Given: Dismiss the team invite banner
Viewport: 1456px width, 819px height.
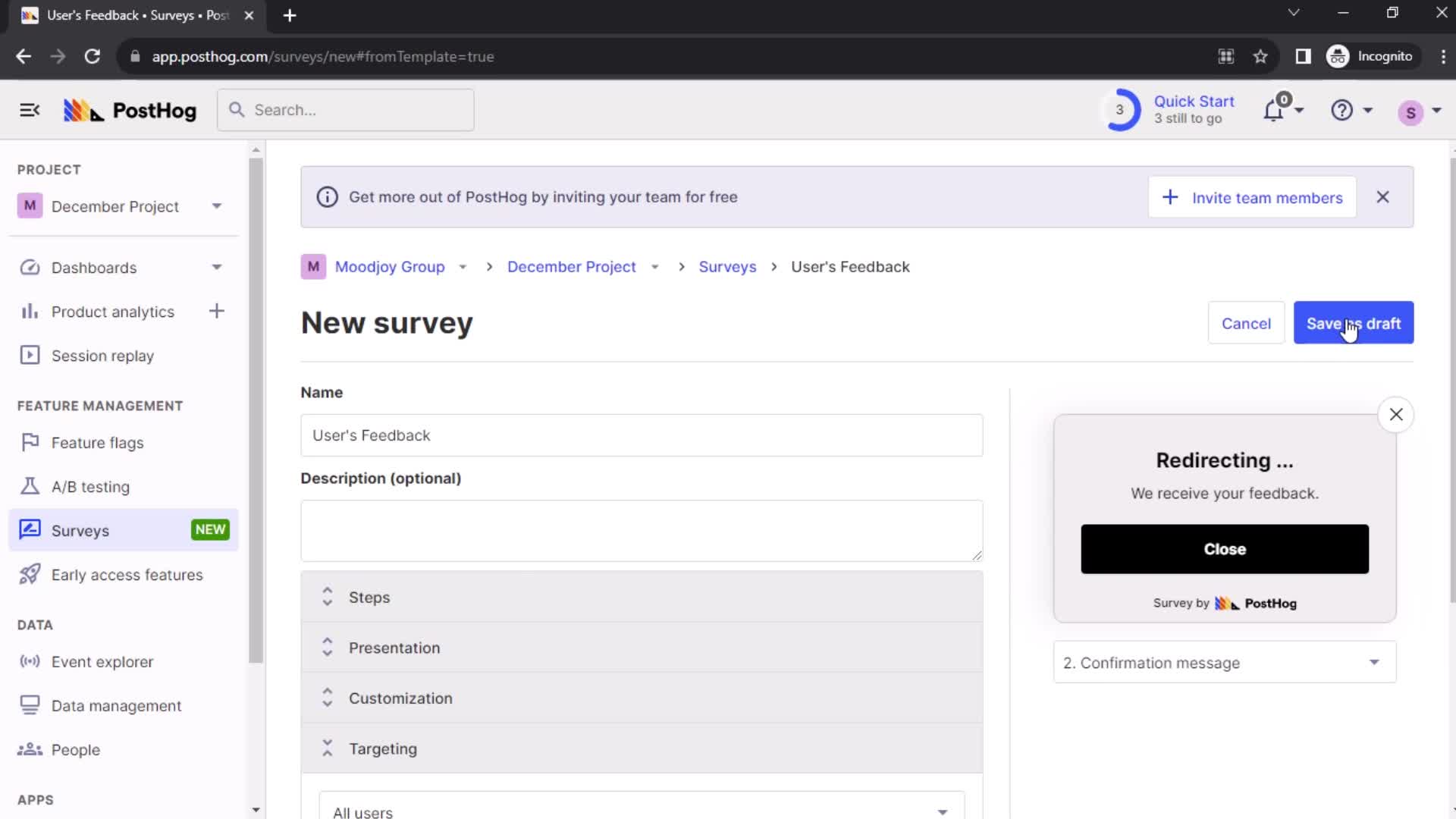Looking at the screenshot, I should 1382,197.
